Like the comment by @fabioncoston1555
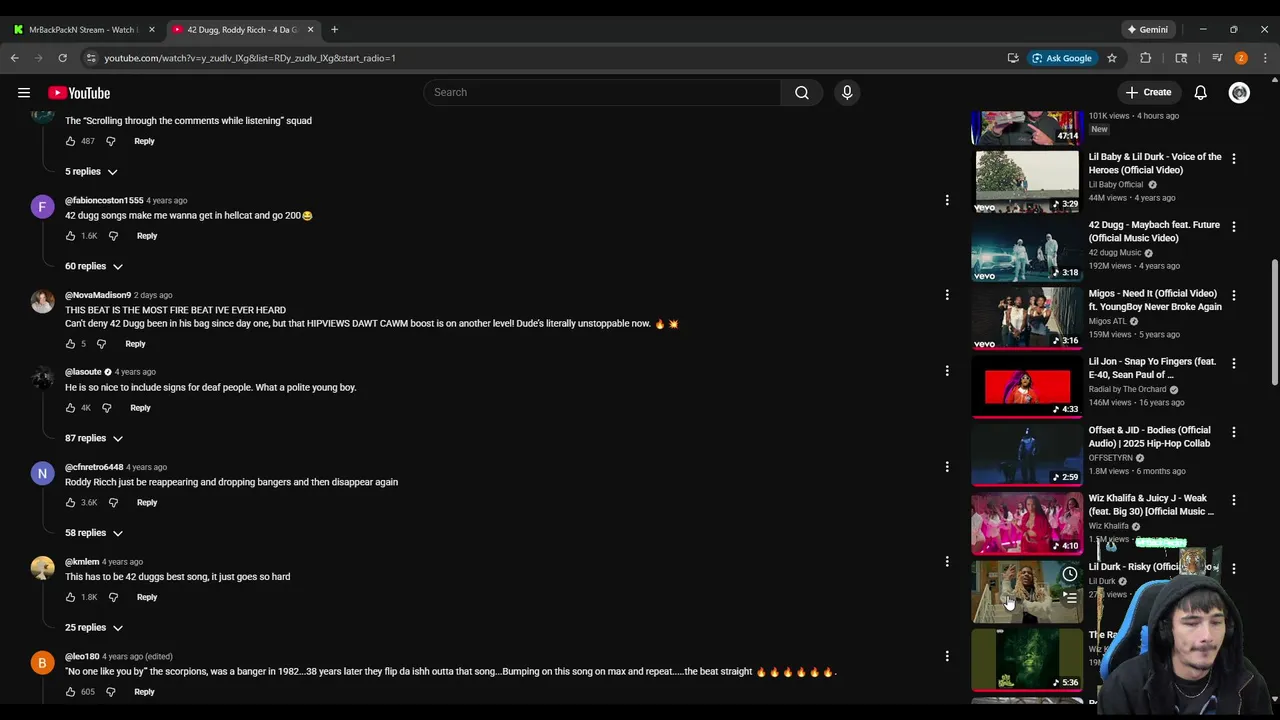Viewport: 1280px width, 720px height. click(70, 236)
